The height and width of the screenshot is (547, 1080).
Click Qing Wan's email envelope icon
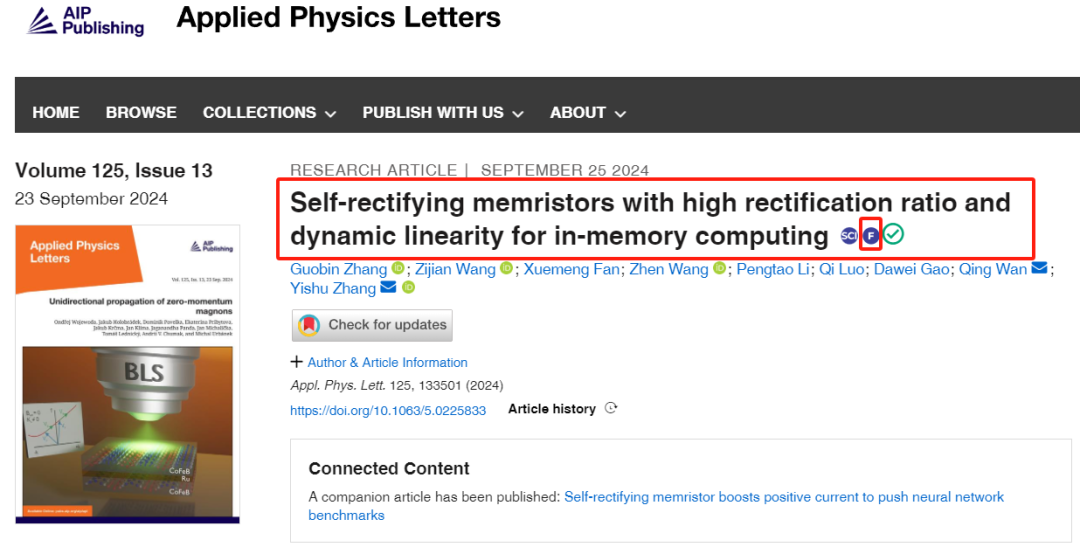(x=1040, y=269)
